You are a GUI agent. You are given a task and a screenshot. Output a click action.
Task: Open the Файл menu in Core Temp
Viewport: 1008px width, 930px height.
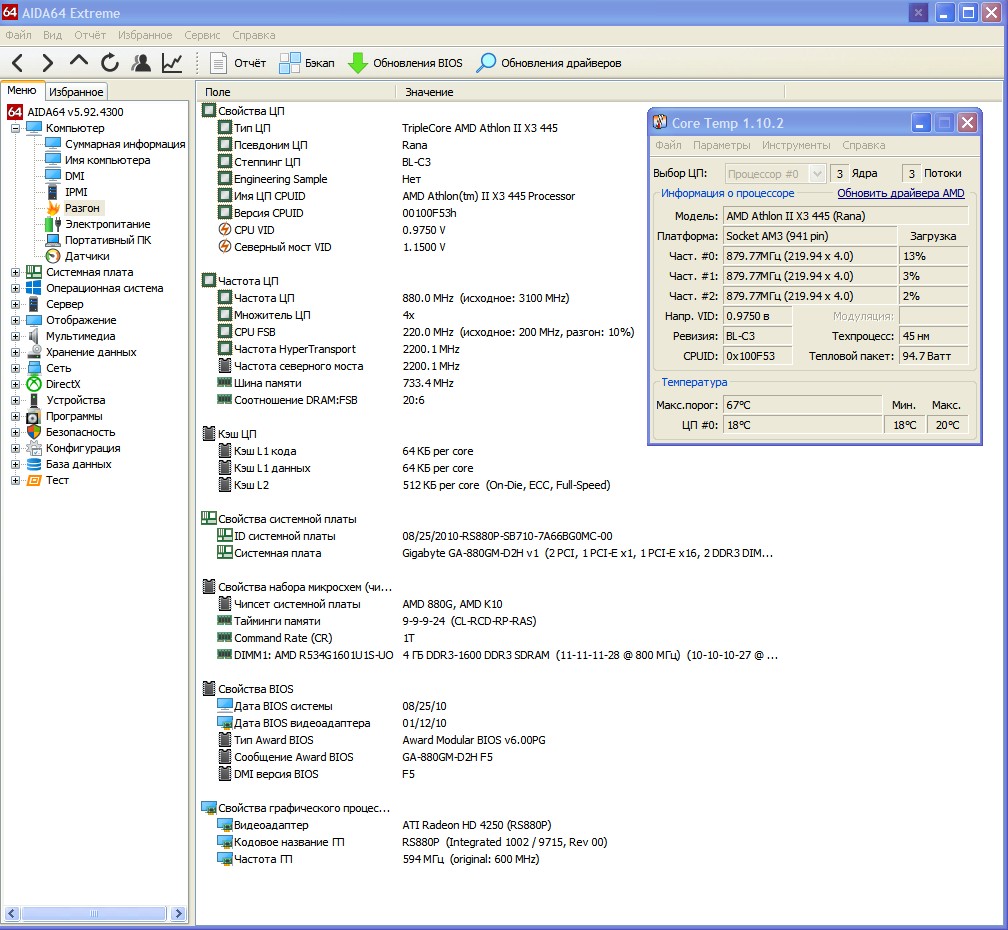pos(669,145)
